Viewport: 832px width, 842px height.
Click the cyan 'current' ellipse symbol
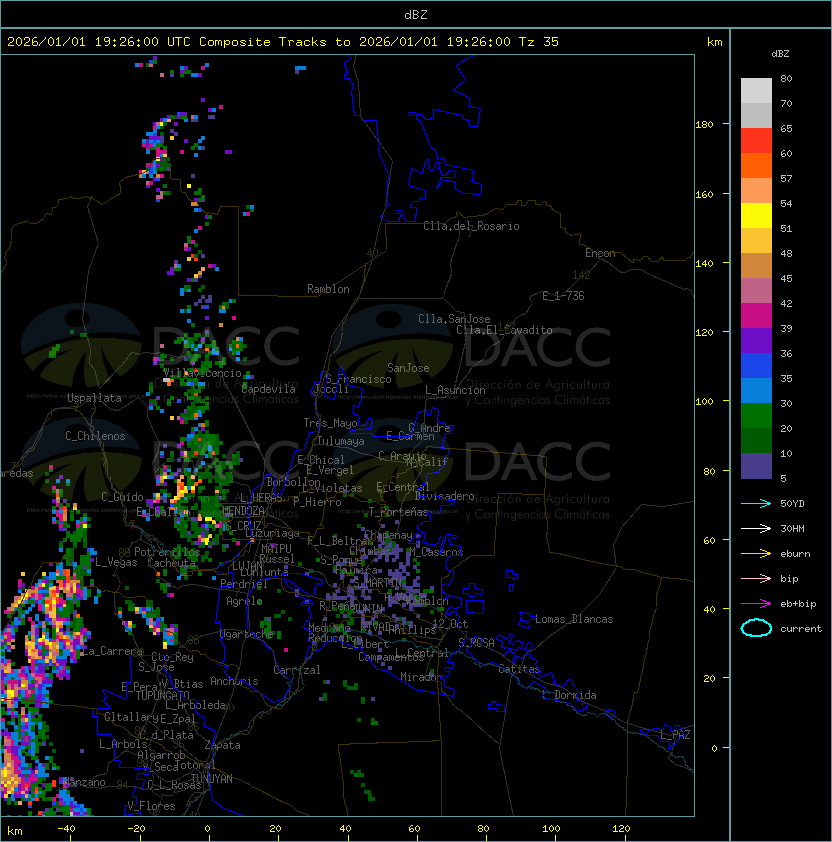tap(756, 628)
